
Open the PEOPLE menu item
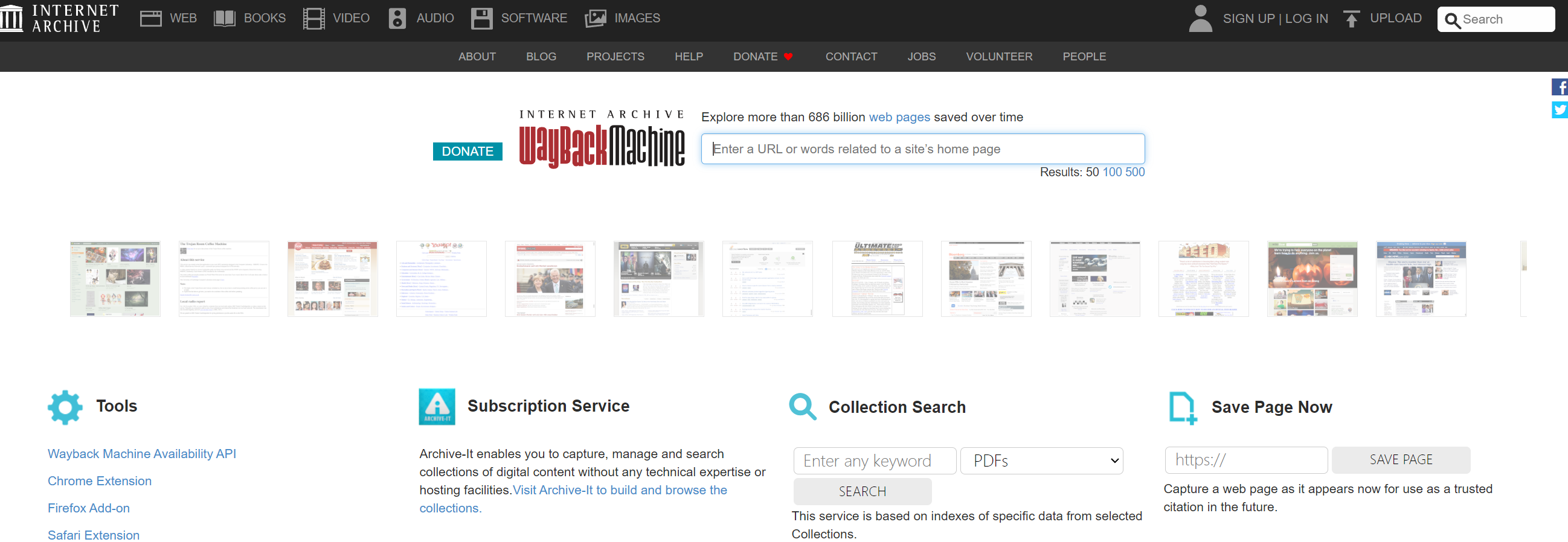1084,57
